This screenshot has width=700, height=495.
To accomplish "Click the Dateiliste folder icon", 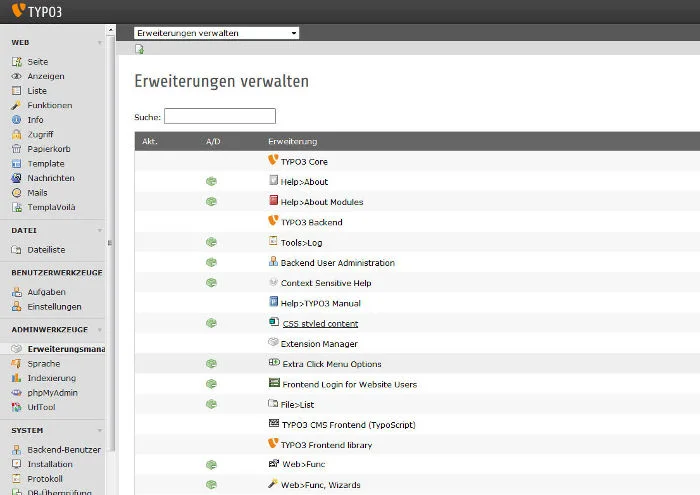I will [17, 250].
